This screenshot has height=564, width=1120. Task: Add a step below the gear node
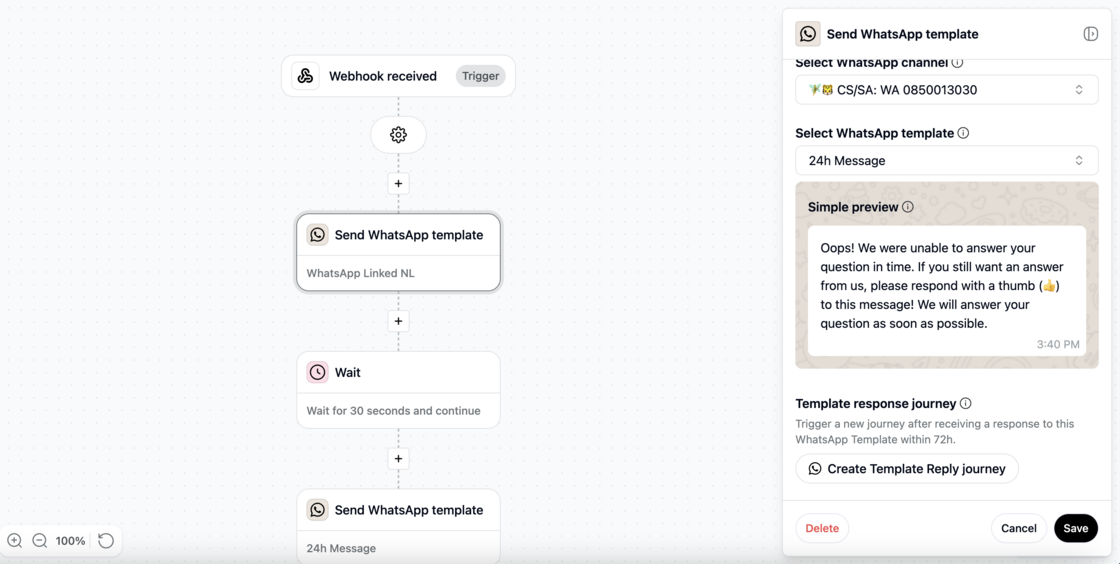click(x=399, y=183)
